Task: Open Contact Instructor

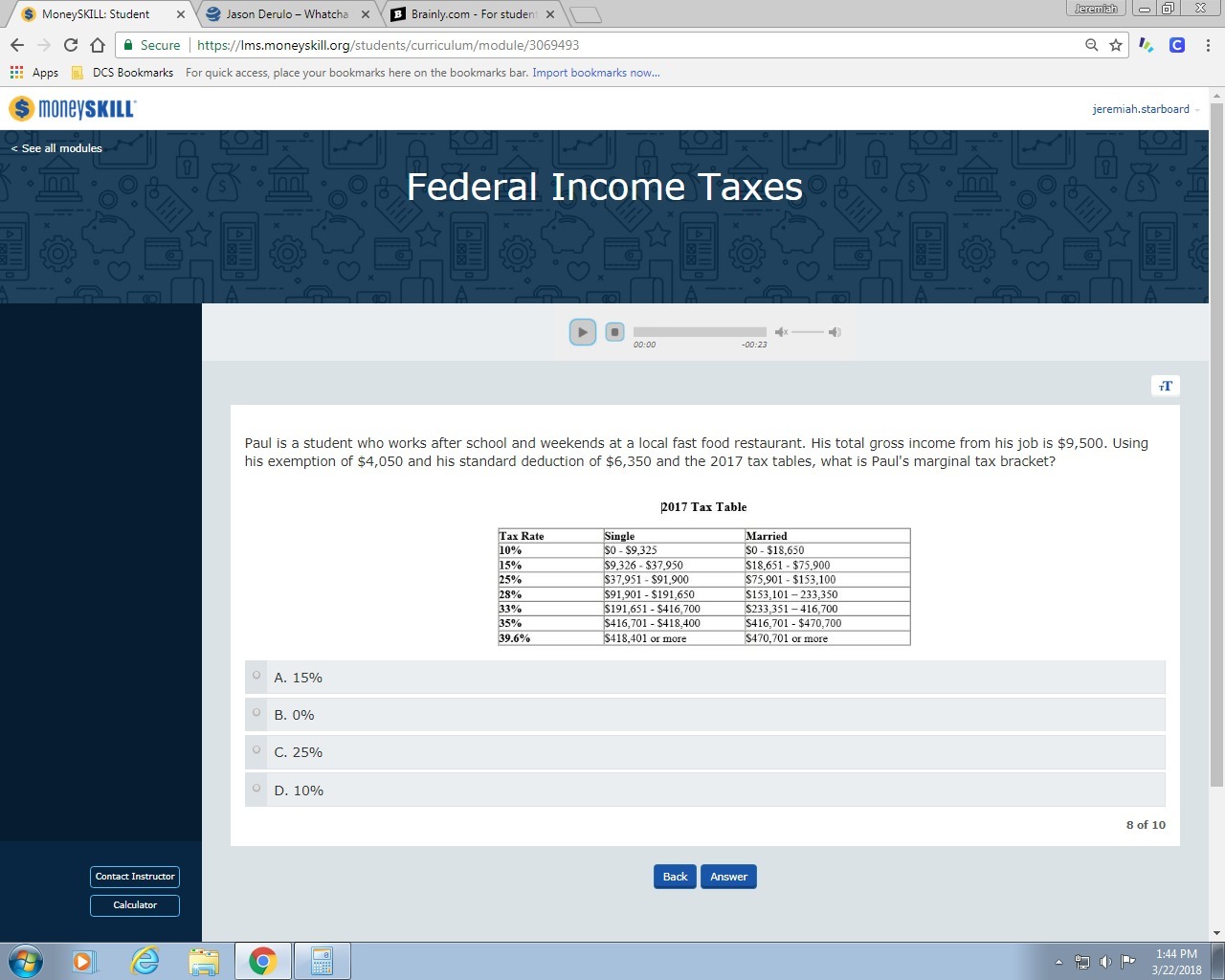Action: click(x=135, y=877)
